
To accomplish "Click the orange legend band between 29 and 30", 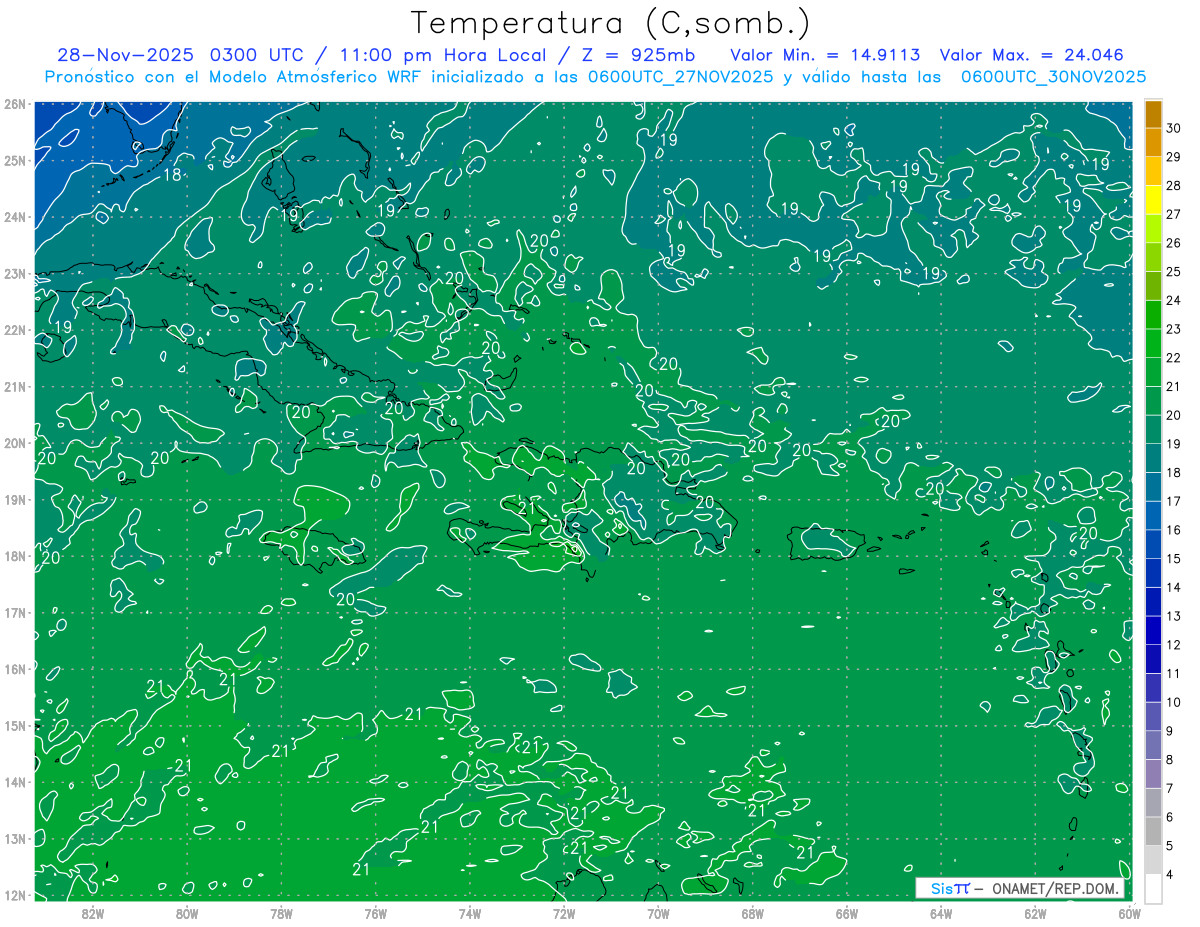I will point(1153,143).
